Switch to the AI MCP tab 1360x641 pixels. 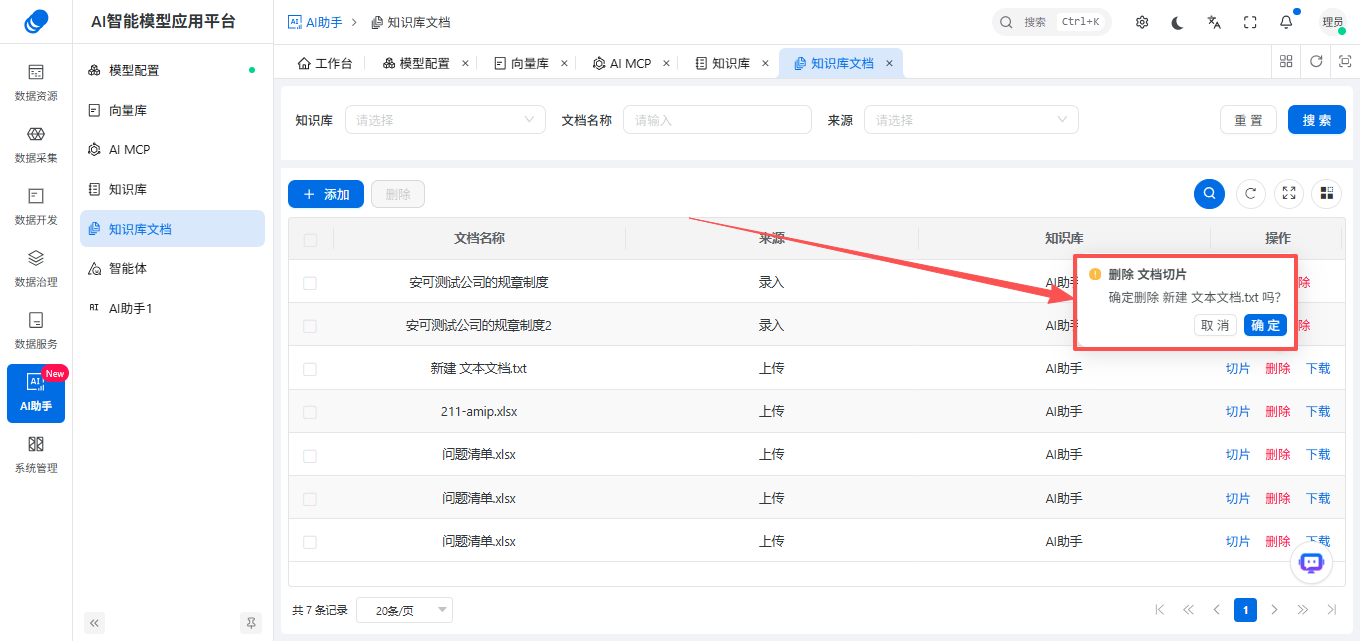(622, 63)
